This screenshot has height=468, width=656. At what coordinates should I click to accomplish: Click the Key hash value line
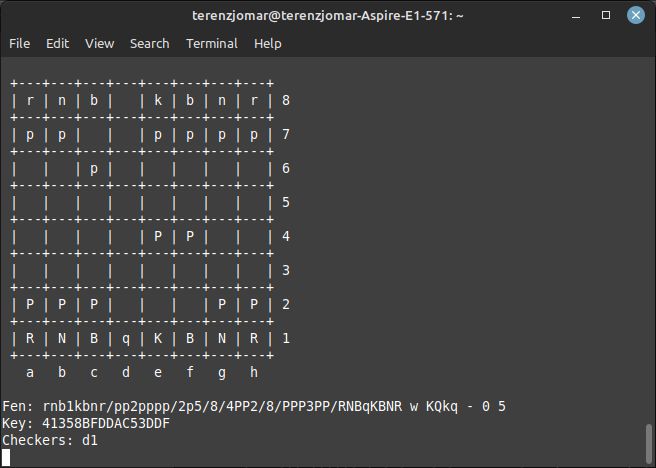coord(86,424)
